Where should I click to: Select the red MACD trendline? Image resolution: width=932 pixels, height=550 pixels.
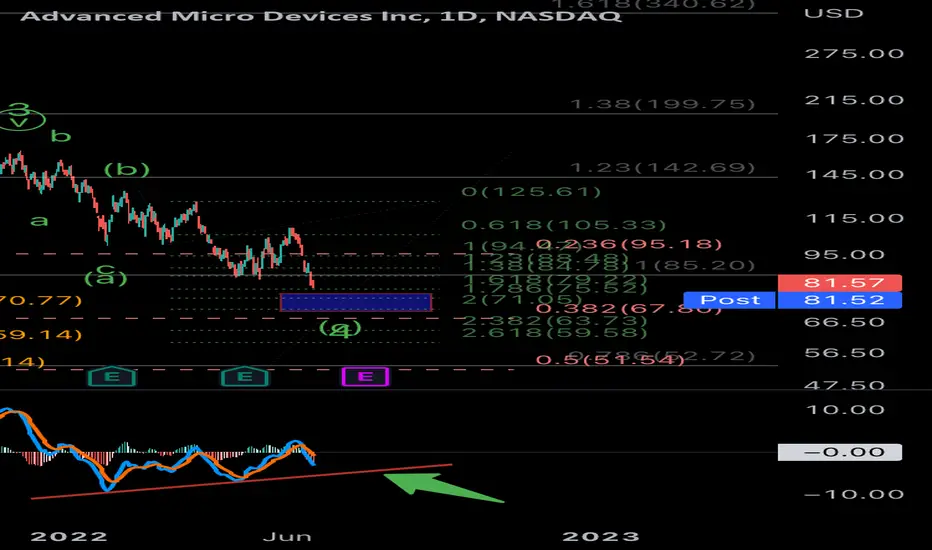click(241, 482)
